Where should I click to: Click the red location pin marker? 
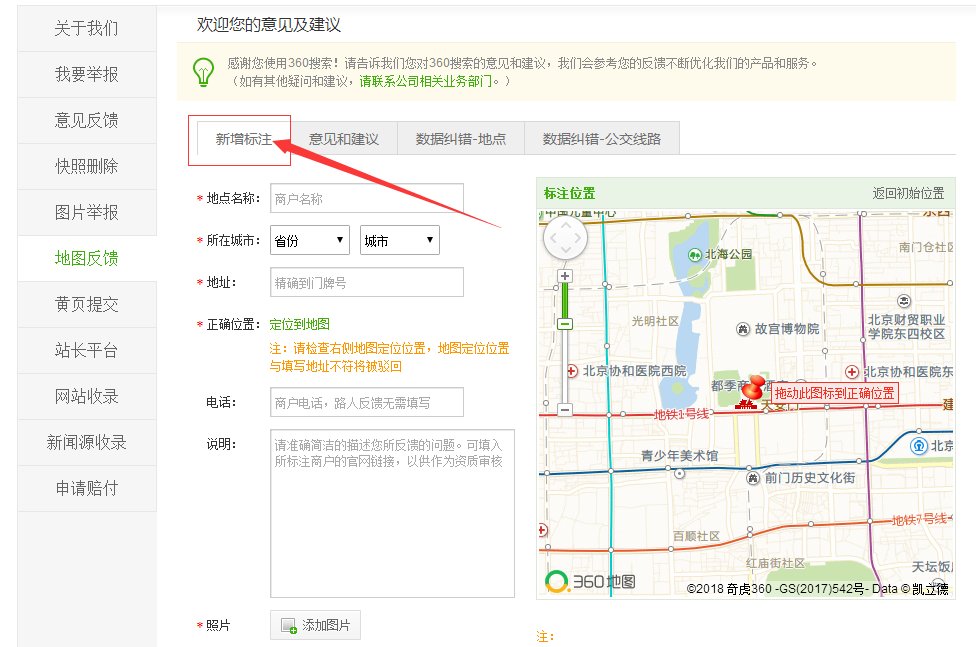tap(752, 390)
